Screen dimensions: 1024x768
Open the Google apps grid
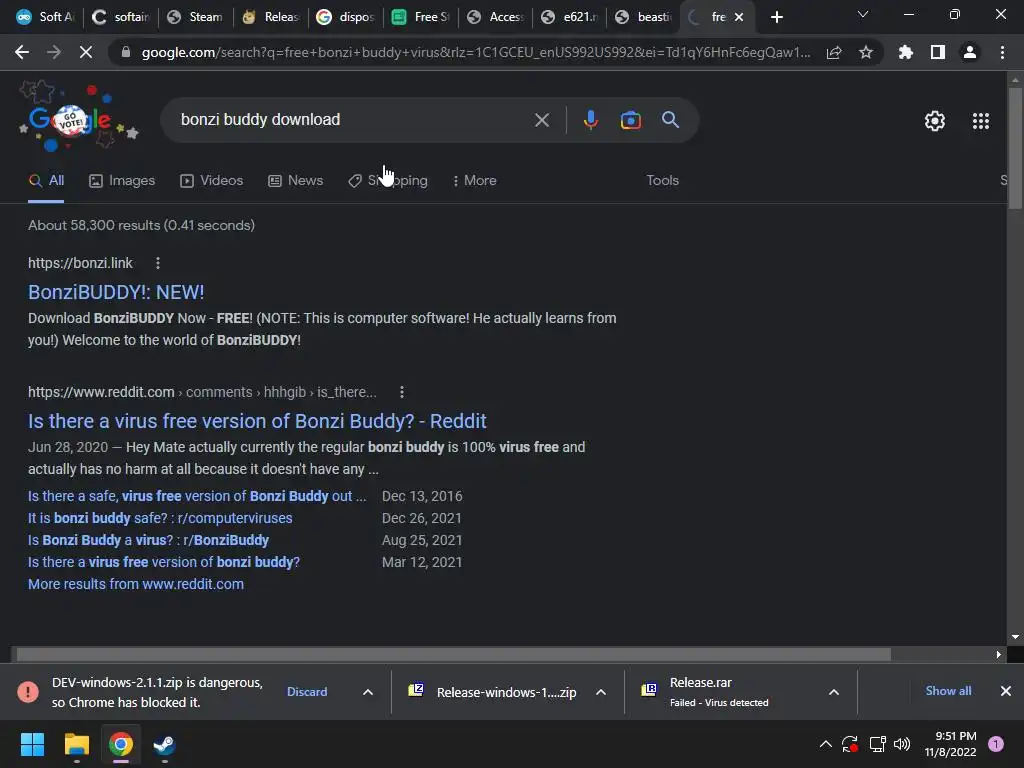click(x=981, y=121)
